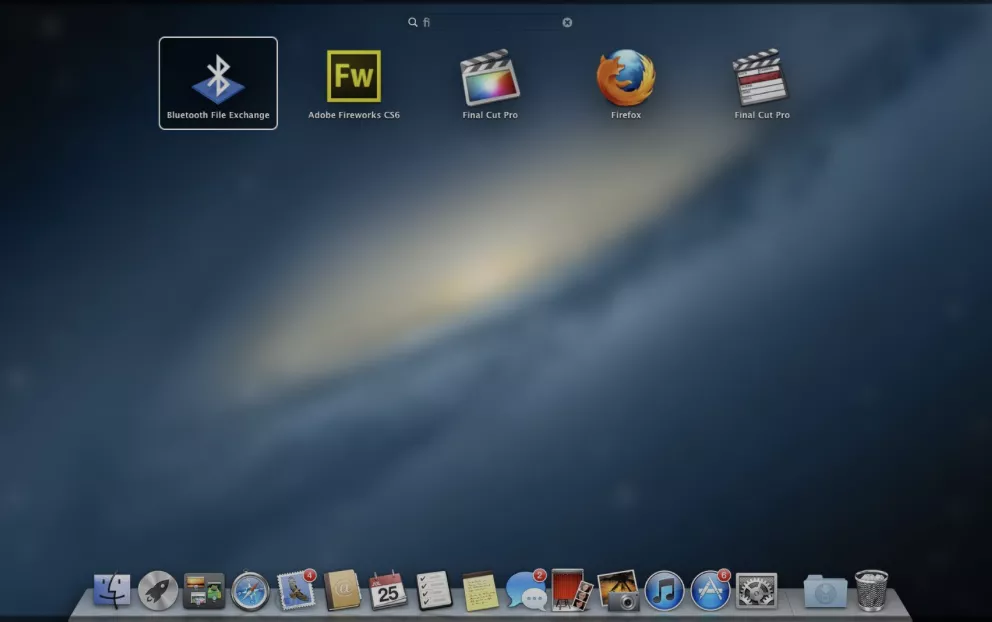Open the Downloads folder stack in Dock
The image size is (992, 622).
coord(825,592)
